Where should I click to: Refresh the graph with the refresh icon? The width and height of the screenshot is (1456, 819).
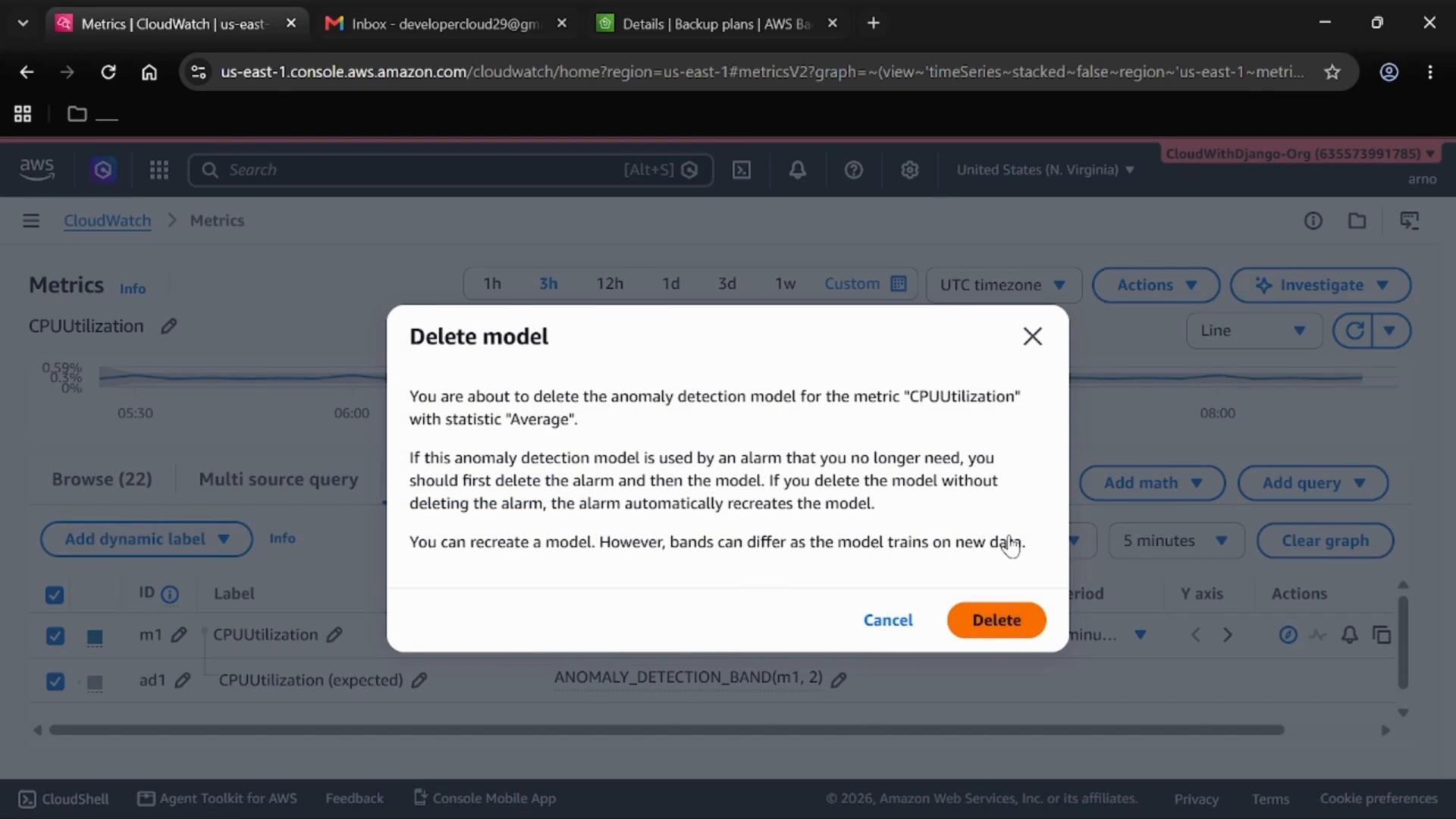1354,331
